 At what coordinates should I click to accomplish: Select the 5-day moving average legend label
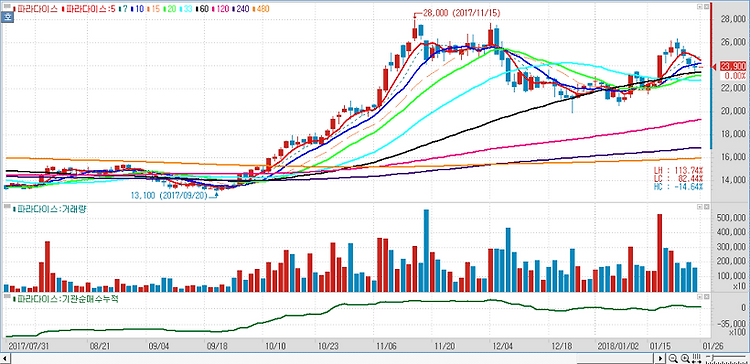coord(89,9)
